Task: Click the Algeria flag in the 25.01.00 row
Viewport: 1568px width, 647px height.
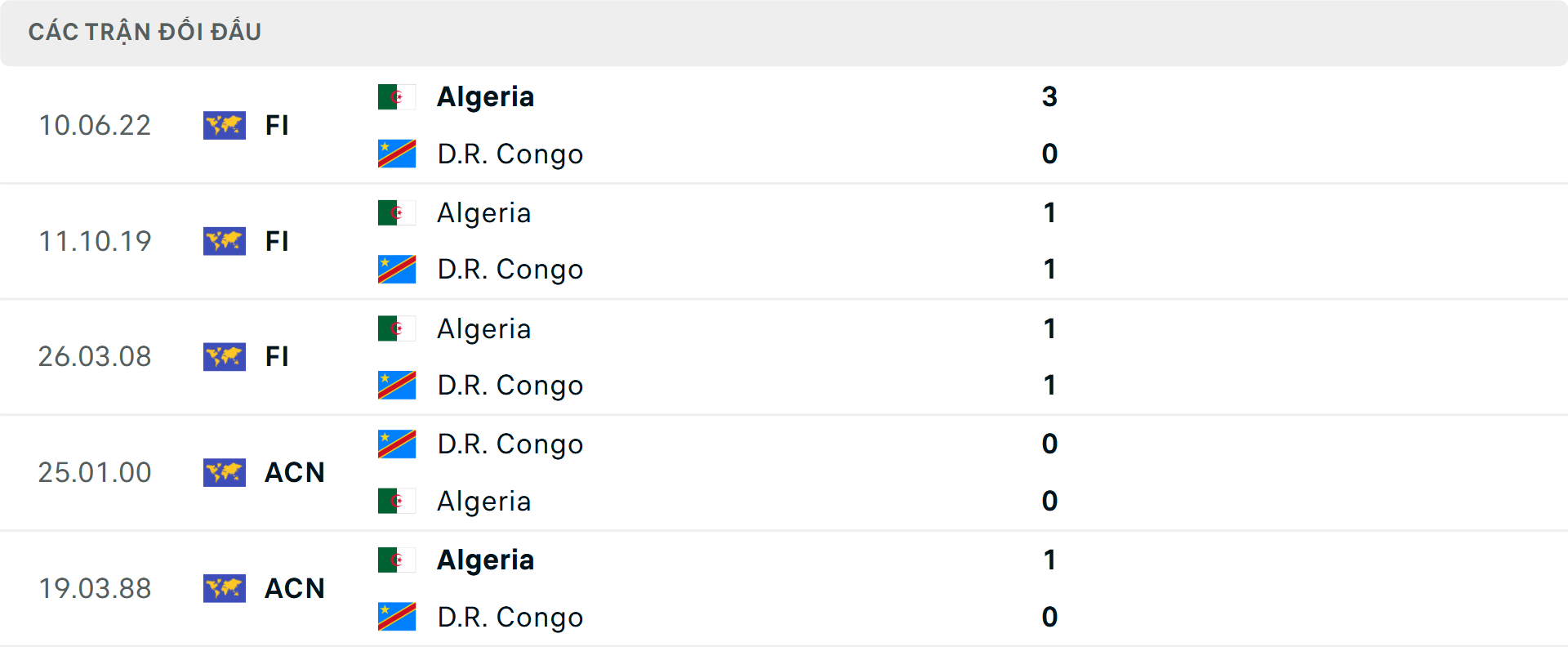Action: [397, 501]
